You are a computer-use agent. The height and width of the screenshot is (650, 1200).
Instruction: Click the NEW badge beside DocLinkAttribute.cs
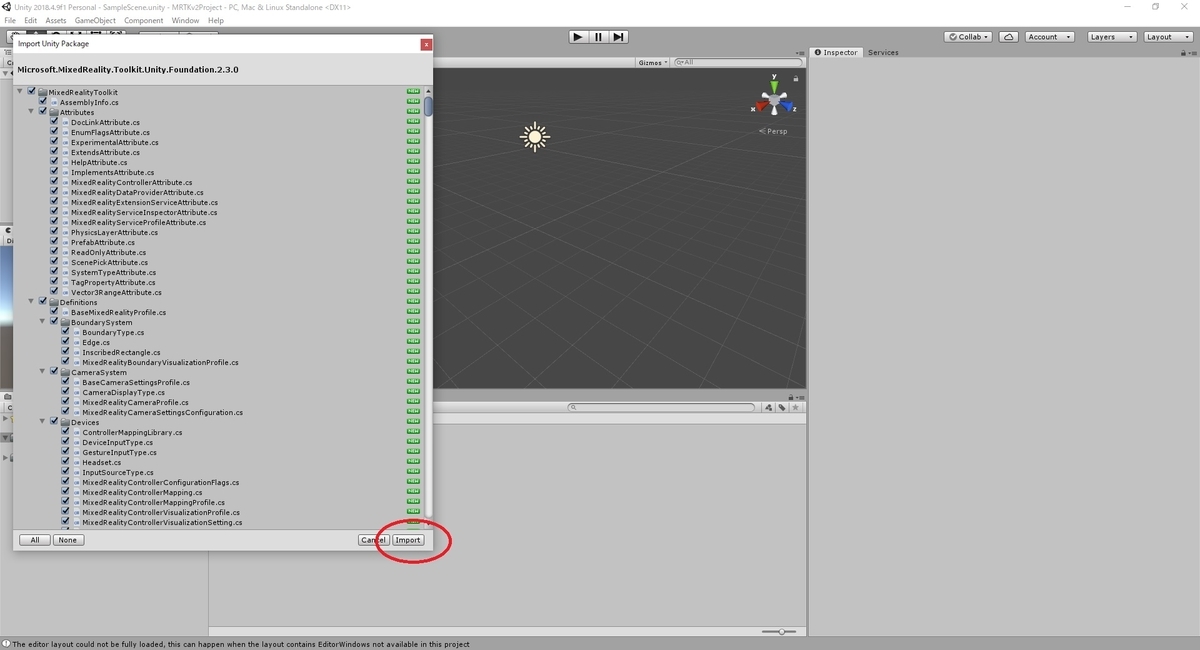413,122
